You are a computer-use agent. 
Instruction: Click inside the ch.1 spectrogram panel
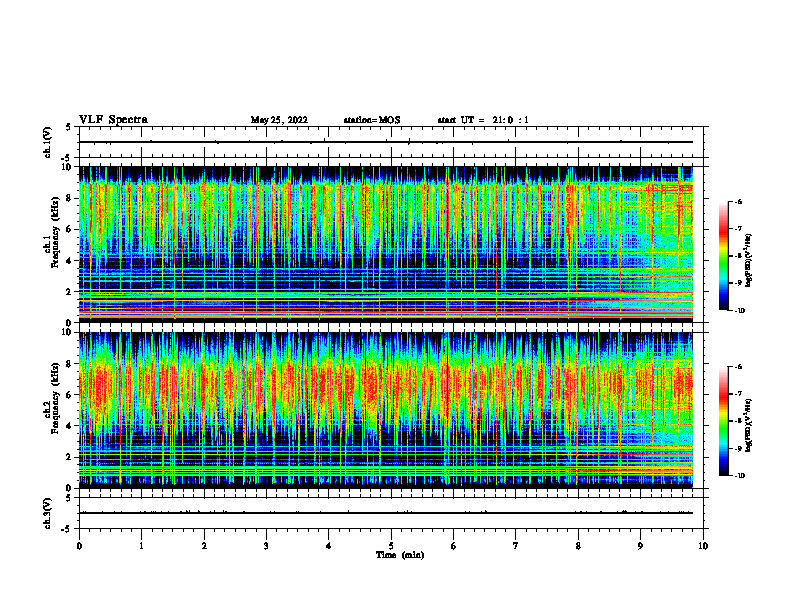click(386, 244)
